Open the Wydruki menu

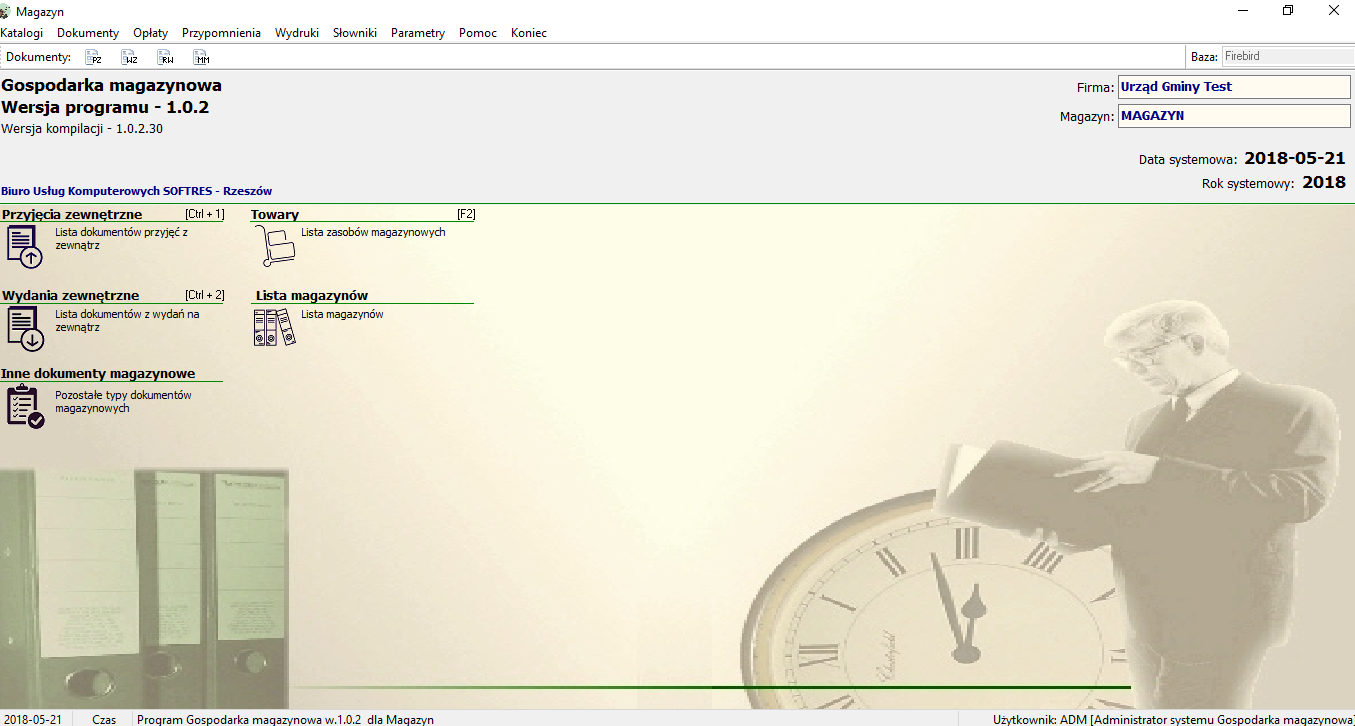click(x=297, y=33)
